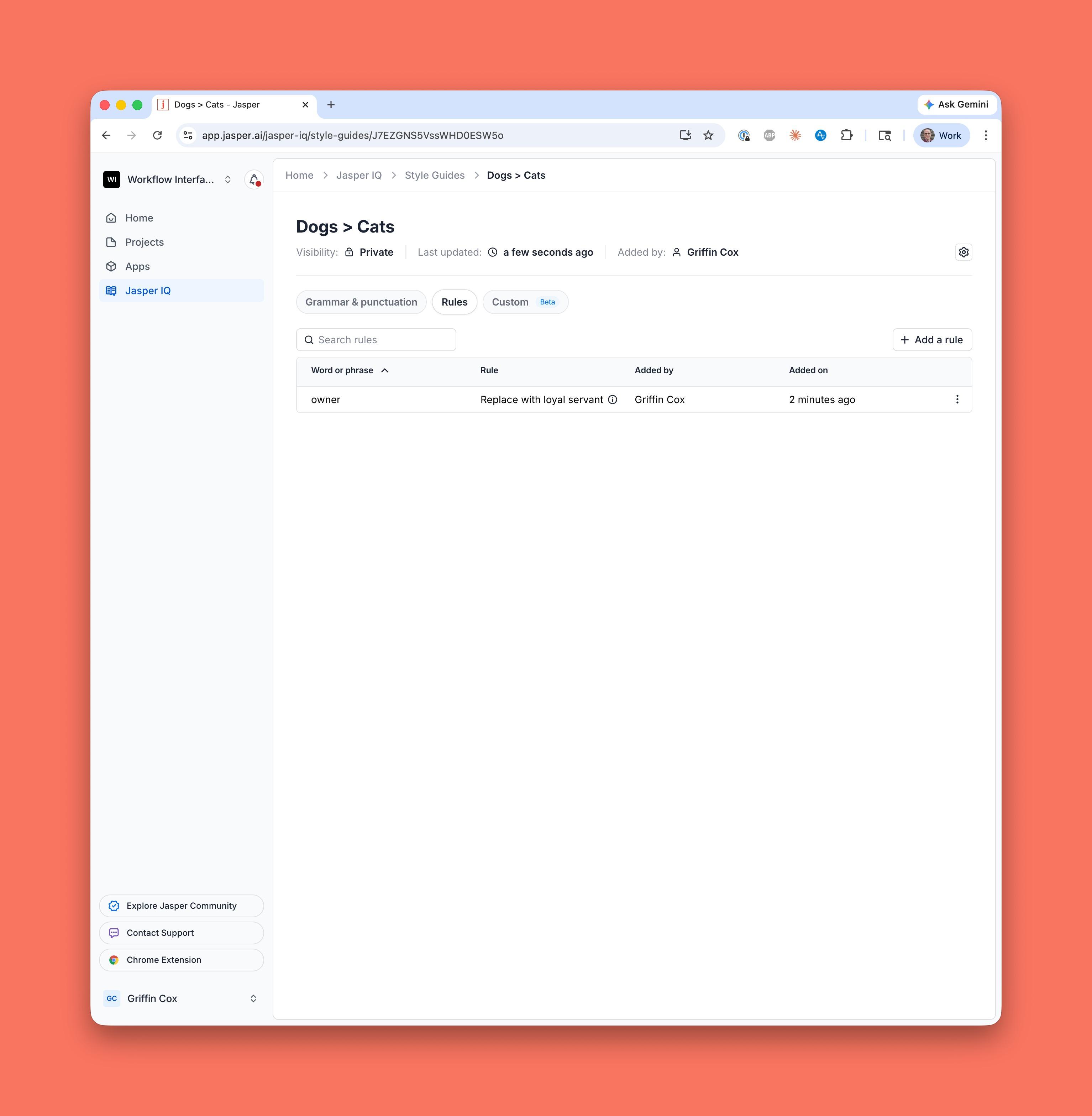Click the AdBlock Plus extension icon

click(x=769, y=135)
